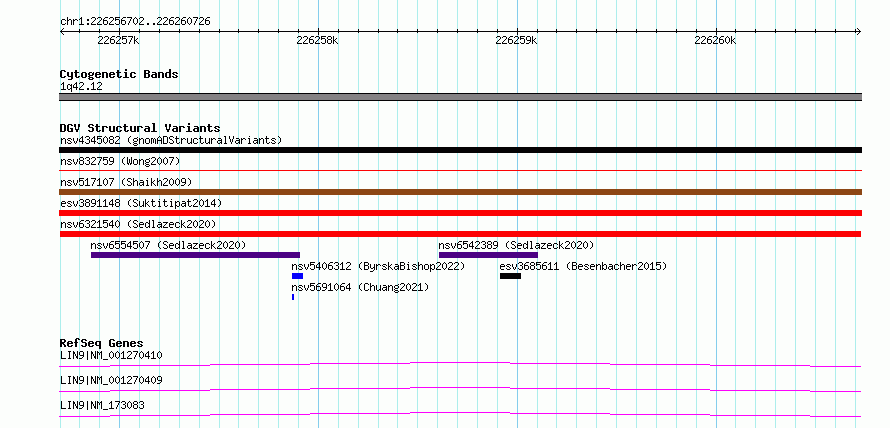Click the 1q42.12 band label
Image resolution: width=890 pixels, height=428 pixels.
(81, 87)
